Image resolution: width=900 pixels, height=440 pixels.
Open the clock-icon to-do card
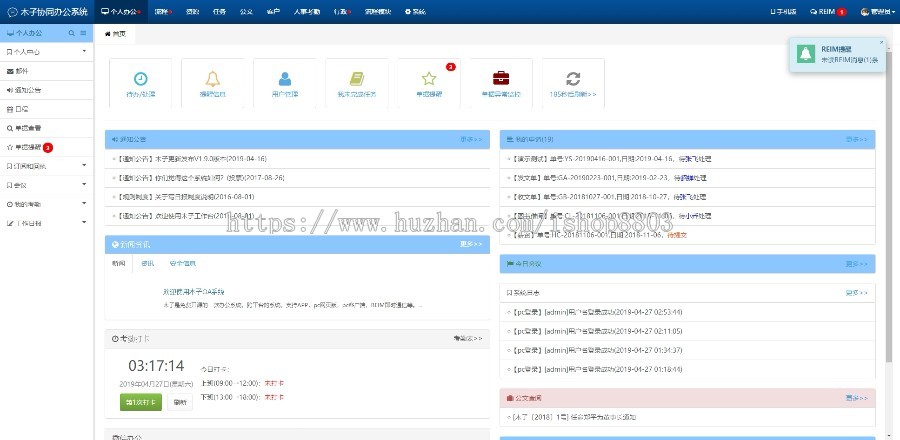(x=140, y=83)
